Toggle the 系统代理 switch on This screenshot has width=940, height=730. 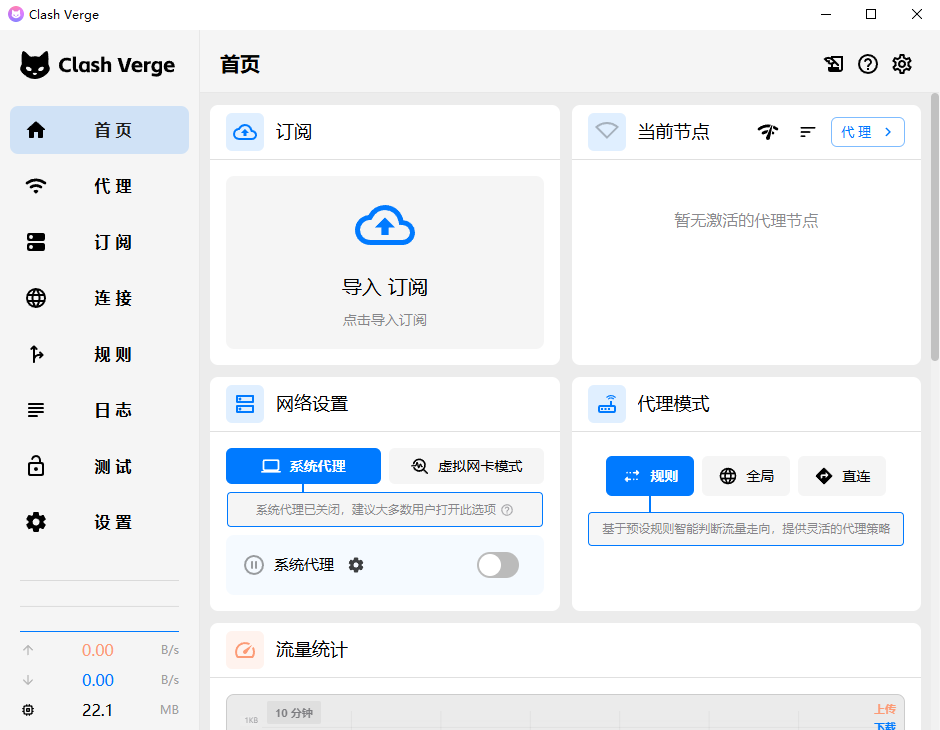click(498, 565)
